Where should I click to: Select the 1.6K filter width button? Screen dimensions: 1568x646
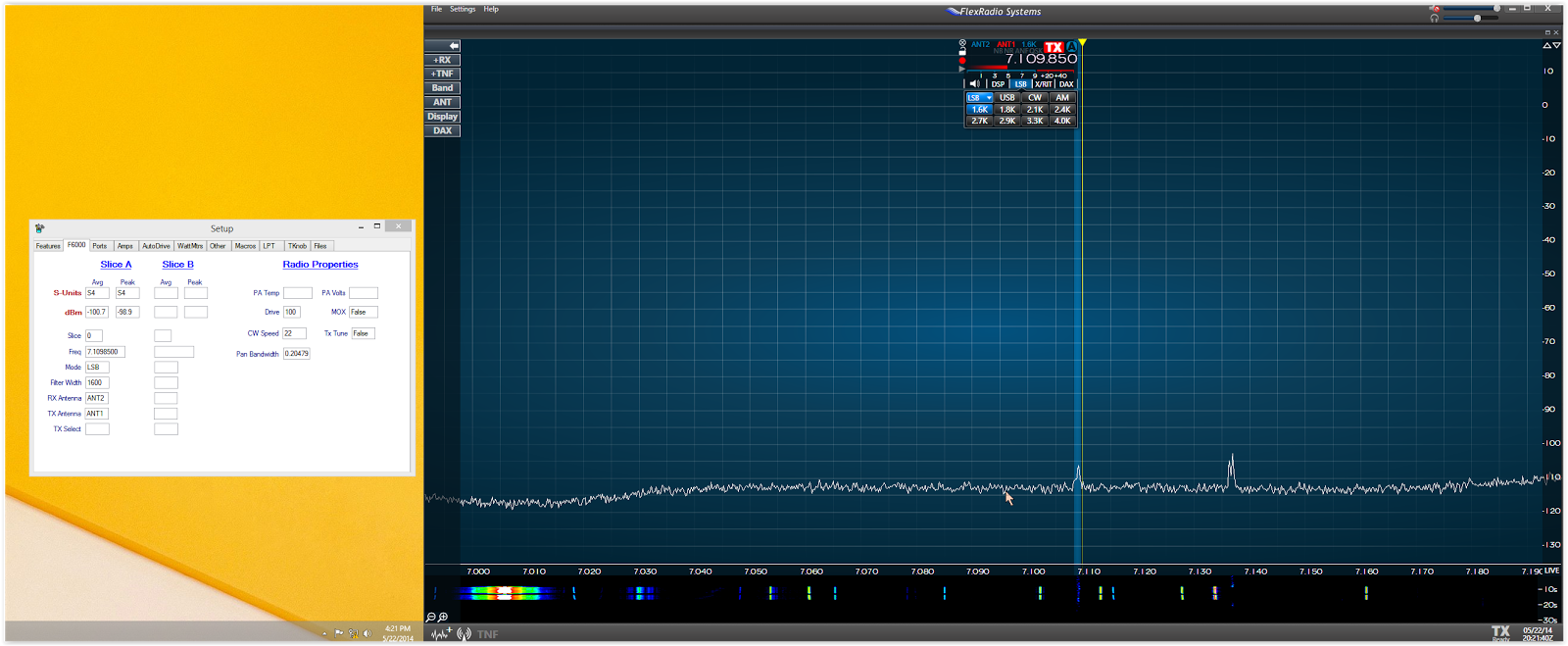(980, 110)
